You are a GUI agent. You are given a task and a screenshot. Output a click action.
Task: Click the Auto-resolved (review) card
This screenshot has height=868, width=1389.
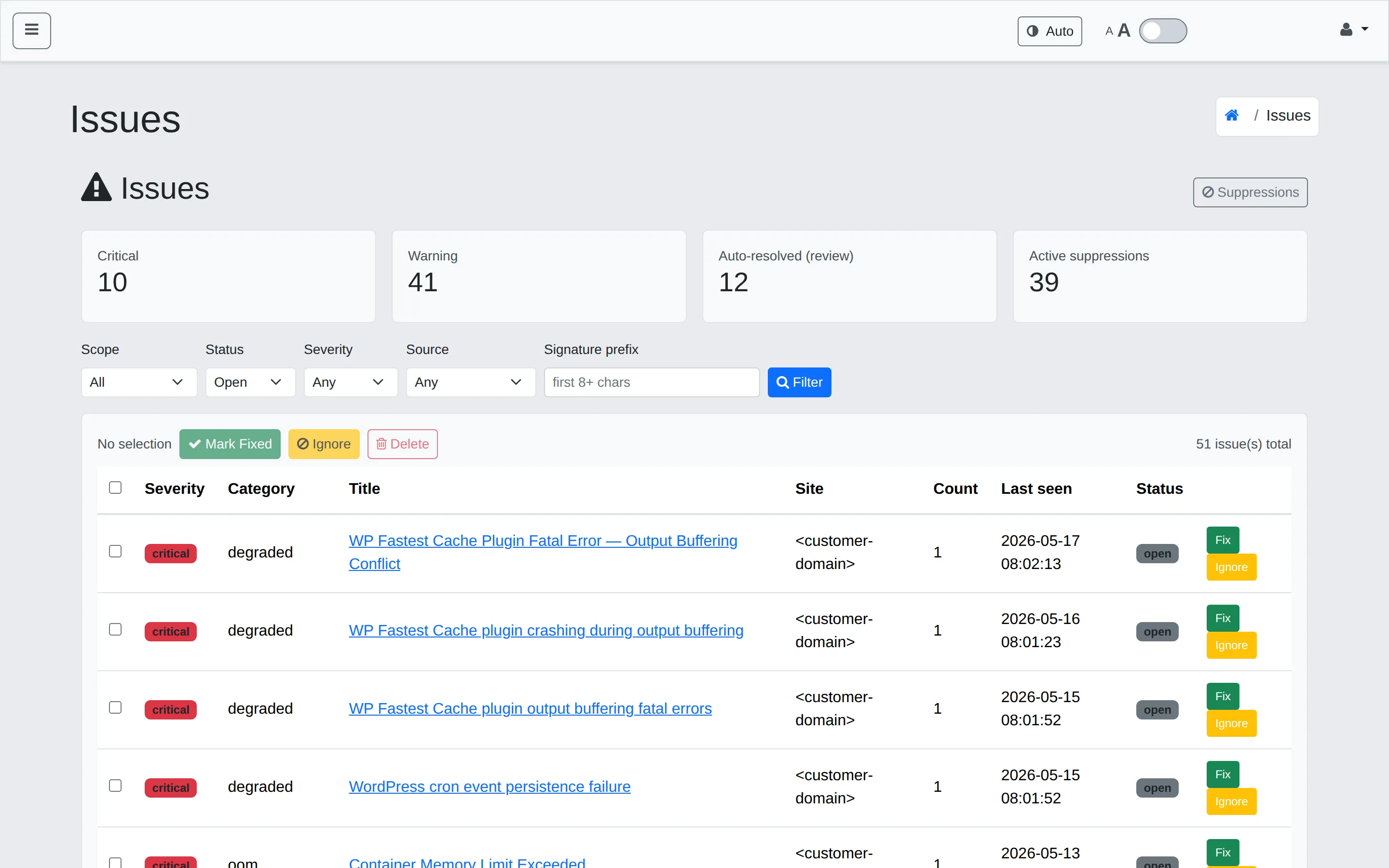point(849,276)
